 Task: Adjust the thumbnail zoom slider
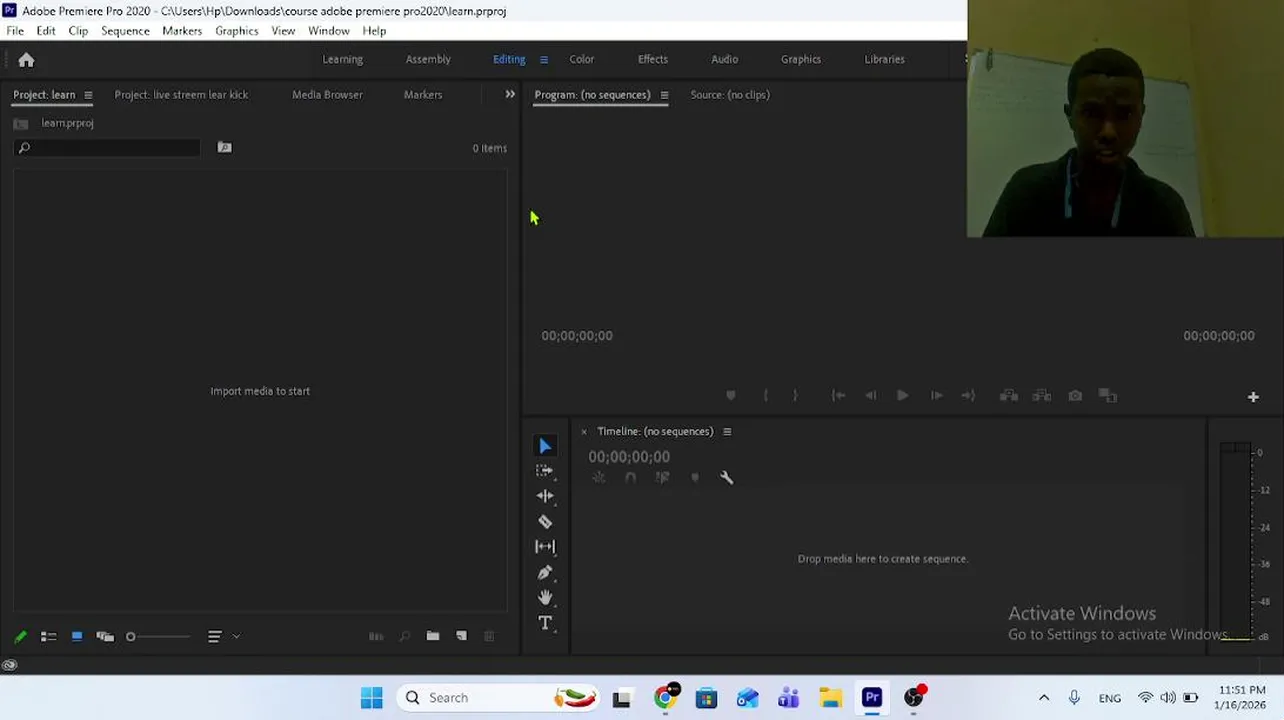tap(157, 637)
